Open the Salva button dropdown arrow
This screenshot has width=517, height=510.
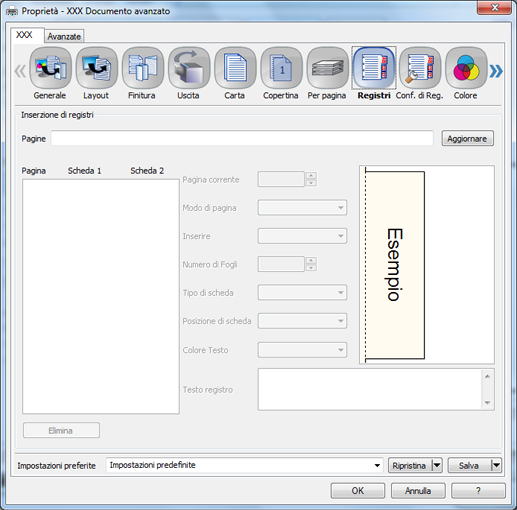click(x=496, y=465)
